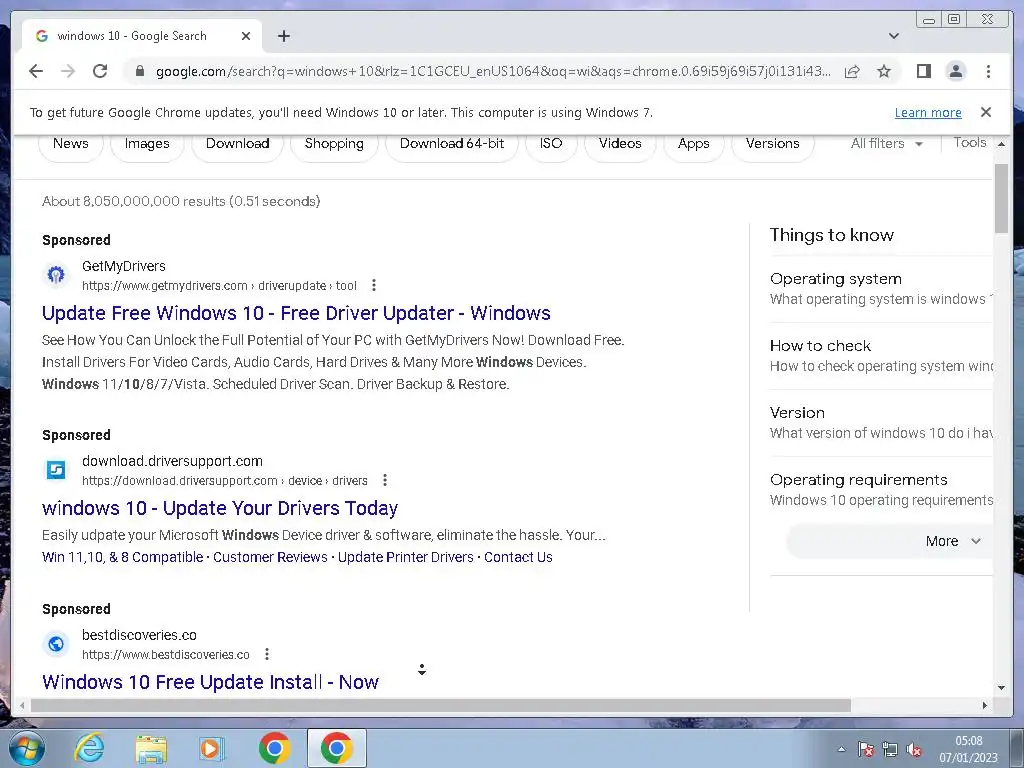The image size is (1024, 768).
Task: Click the horizontal scrollbar right arrow
Action: (985, 705)
